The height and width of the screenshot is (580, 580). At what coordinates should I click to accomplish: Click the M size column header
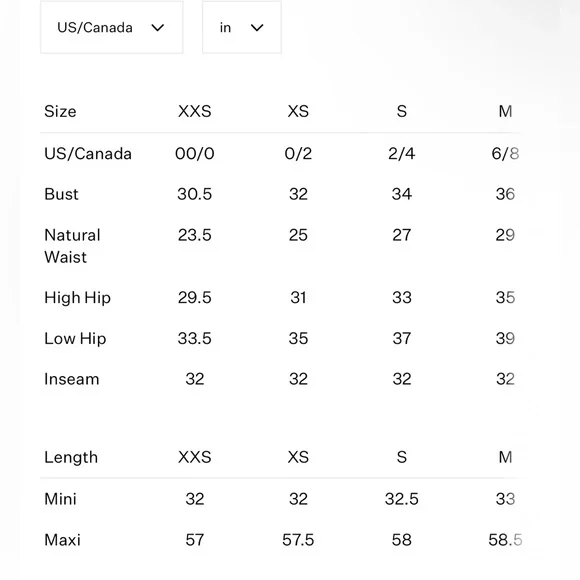coord(505,111)
